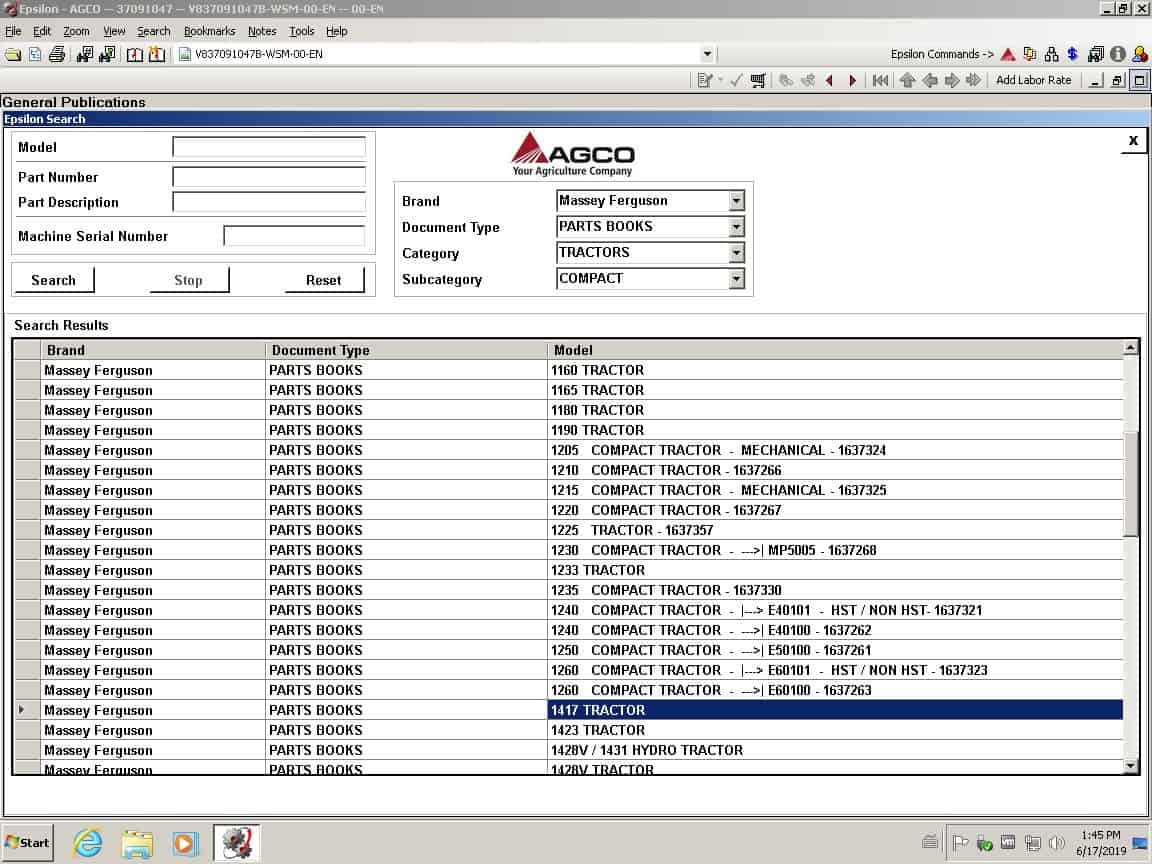
Task: Click the checkmark icon in toolbar
Action: click(x=736, y=80)
